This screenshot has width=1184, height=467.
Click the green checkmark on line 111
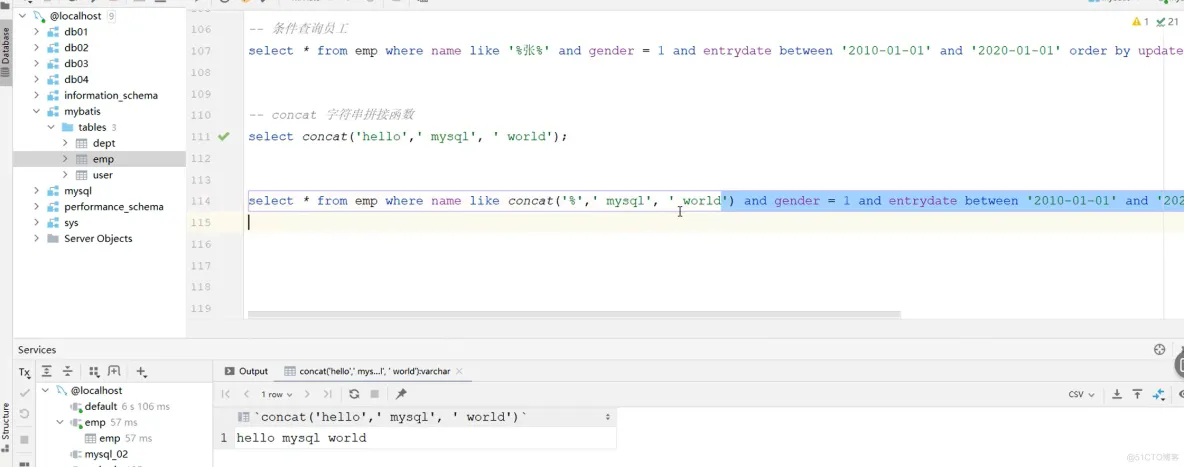pyautogui.click(x=224, y=137)
